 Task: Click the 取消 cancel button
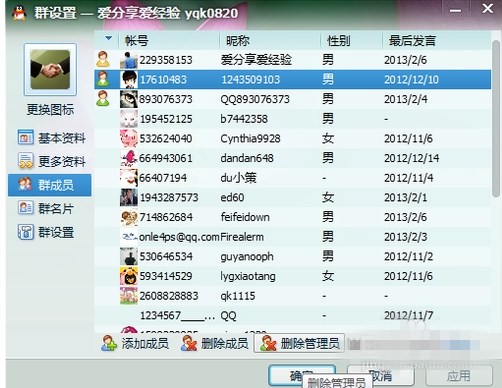tap(381, 376)
